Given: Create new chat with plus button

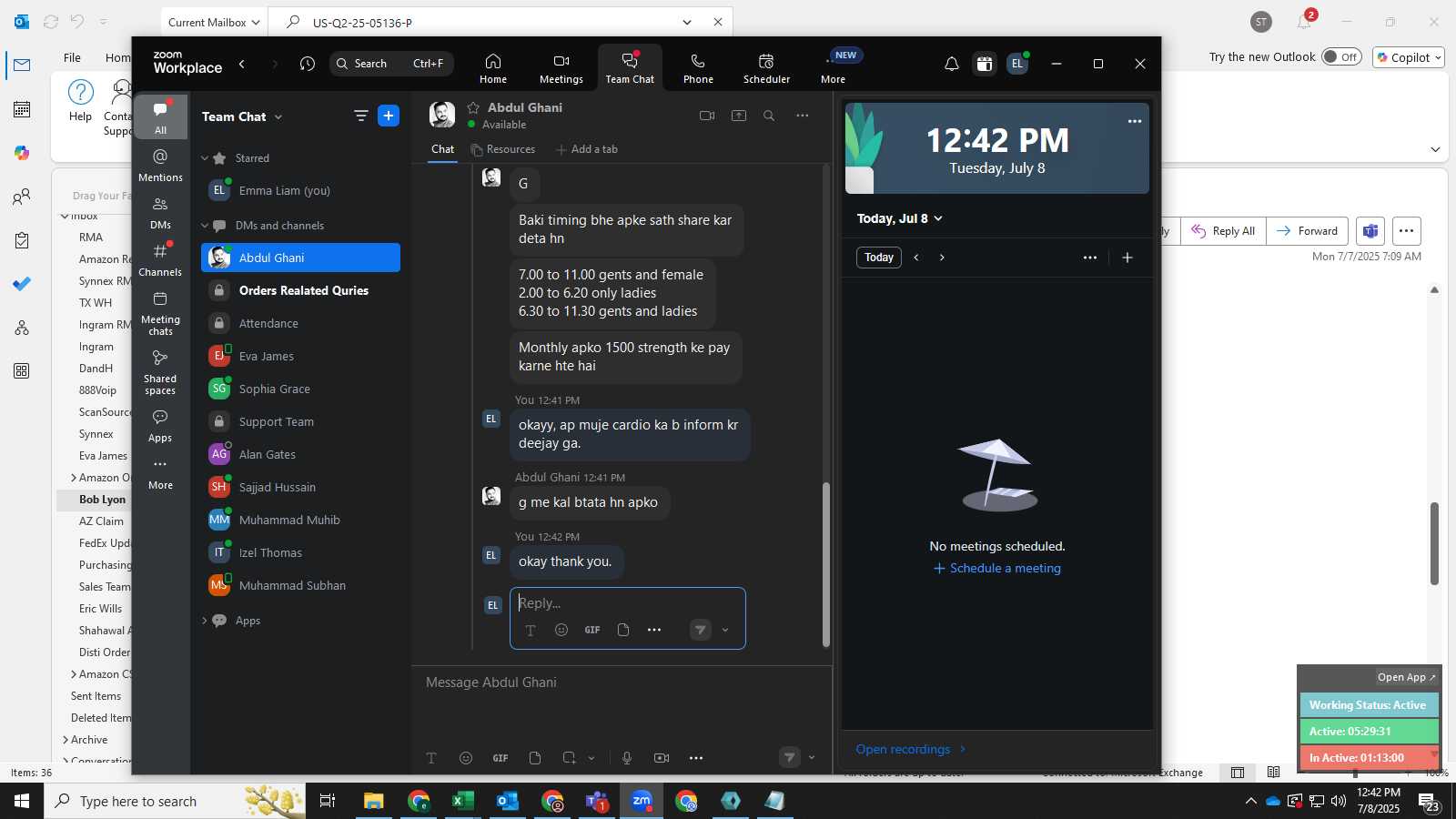Looking at the screenshot, I should [389, 116].
